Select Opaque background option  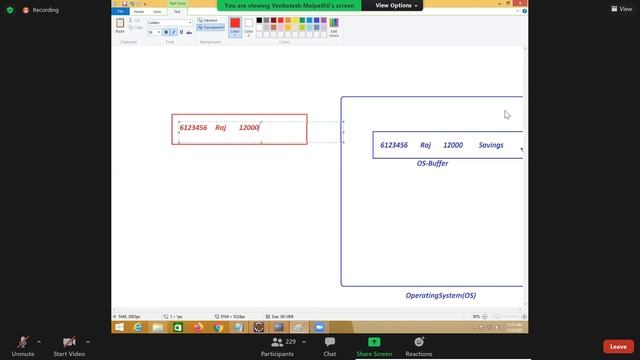pyautogui.click(x=209, y=20)
